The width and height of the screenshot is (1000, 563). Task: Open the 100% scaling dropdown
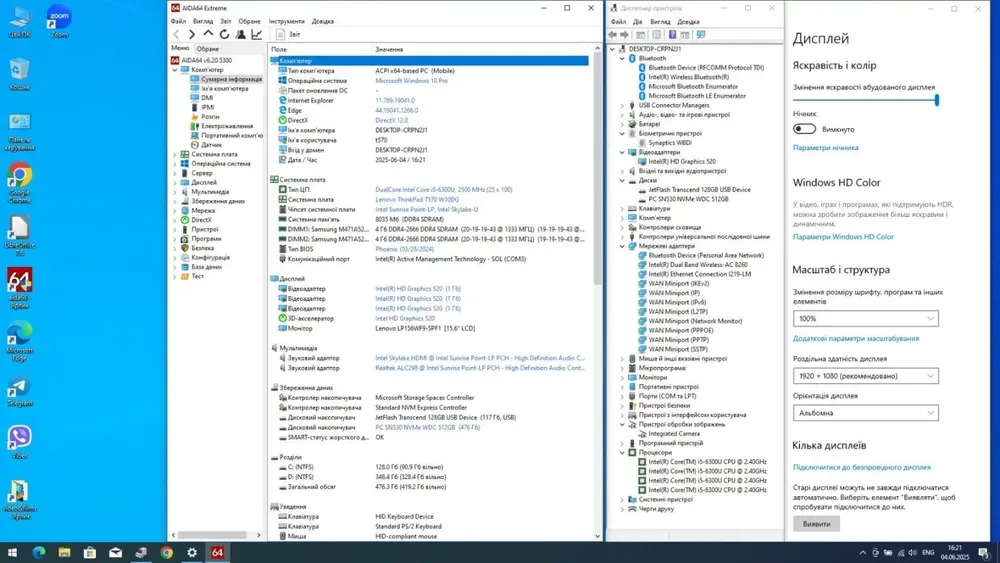point(865,318)
